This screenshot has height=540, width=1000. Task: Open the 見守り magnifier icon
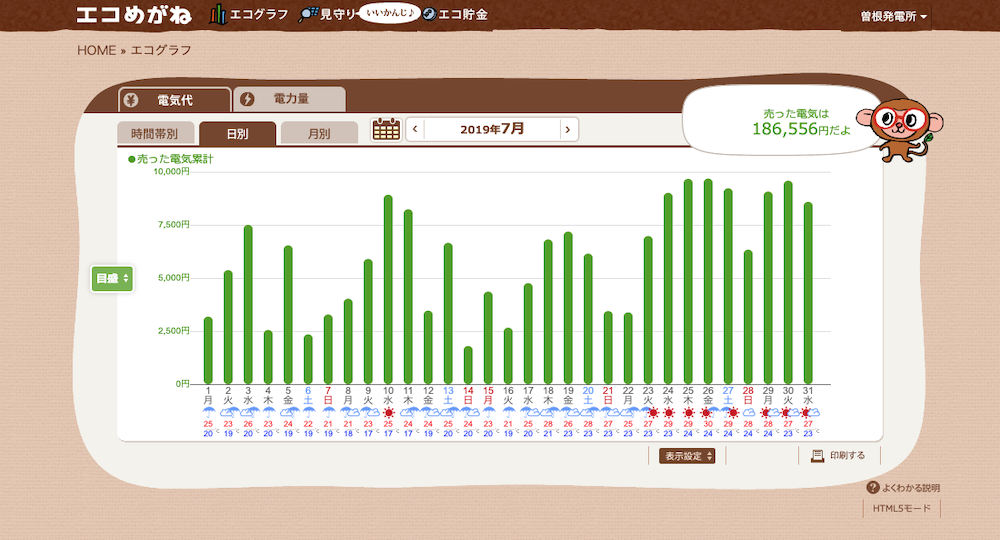point(308,14)
